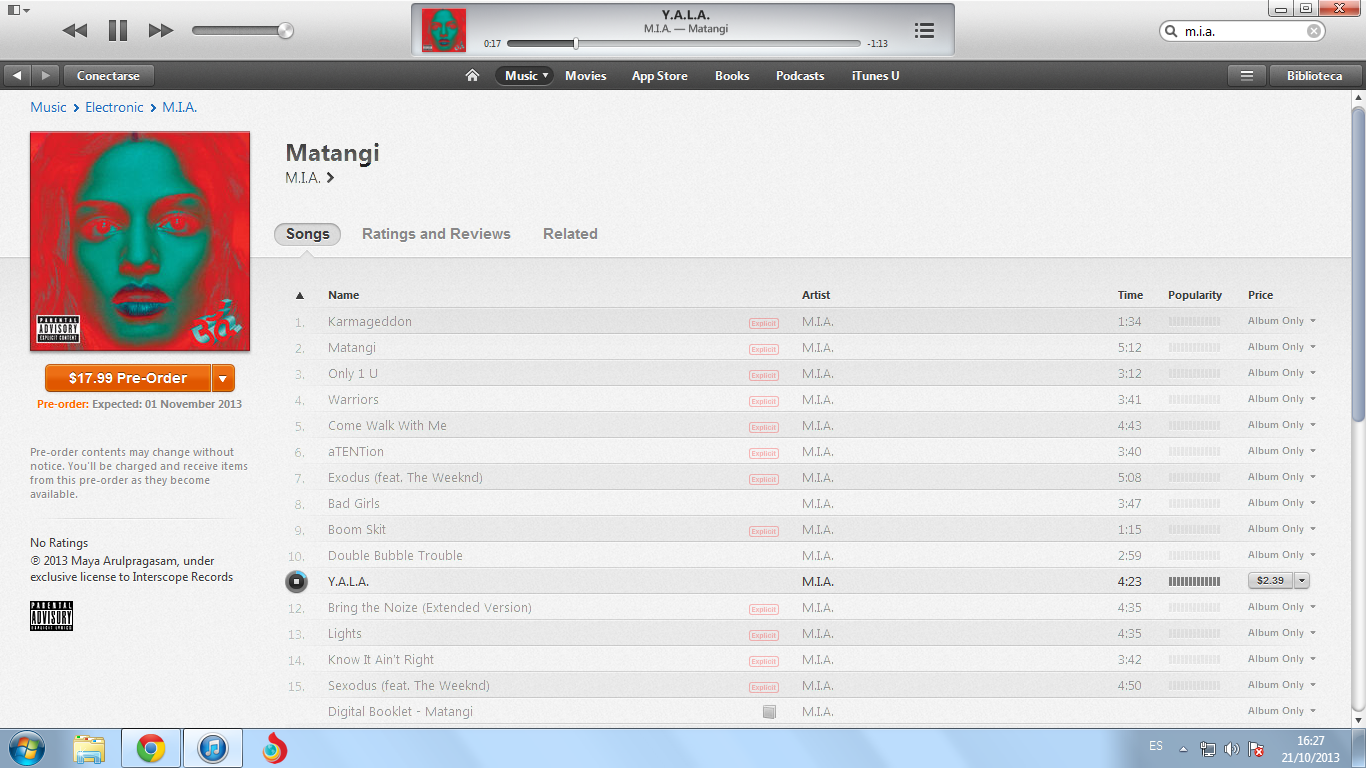Select the Songs tab
The image size is (1366, 768).
pos(307,234)
